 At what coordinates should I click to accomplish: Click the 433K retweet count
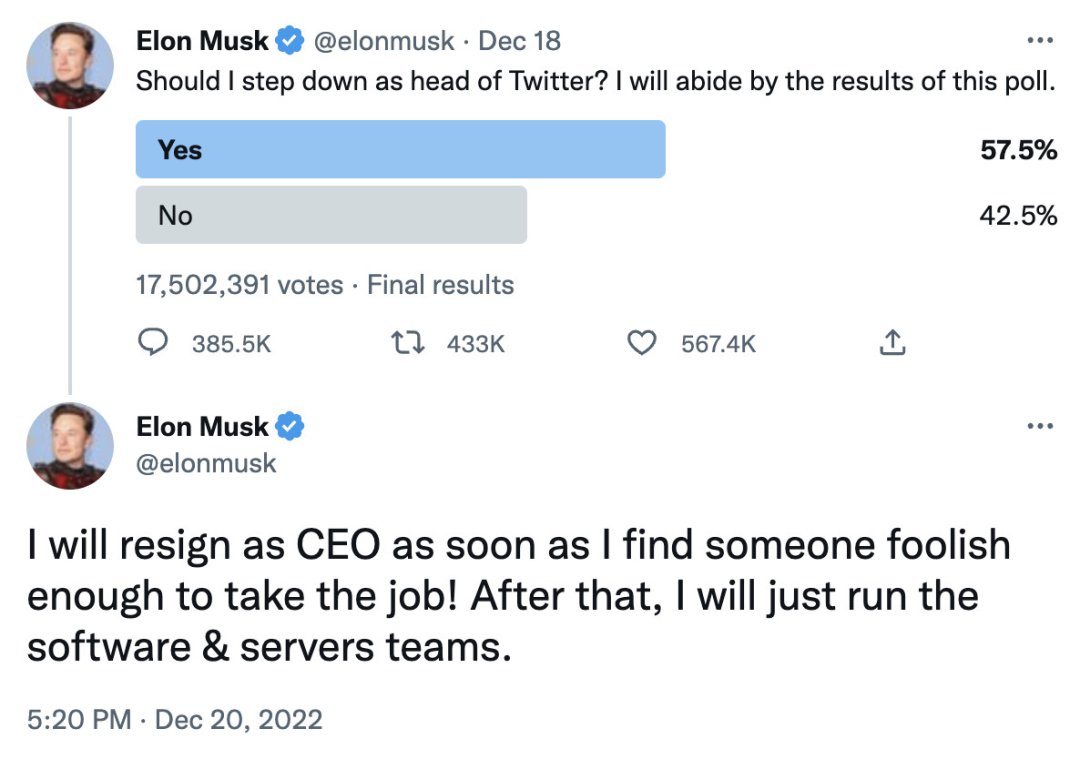pyautogui.click(x=476, y=345)
